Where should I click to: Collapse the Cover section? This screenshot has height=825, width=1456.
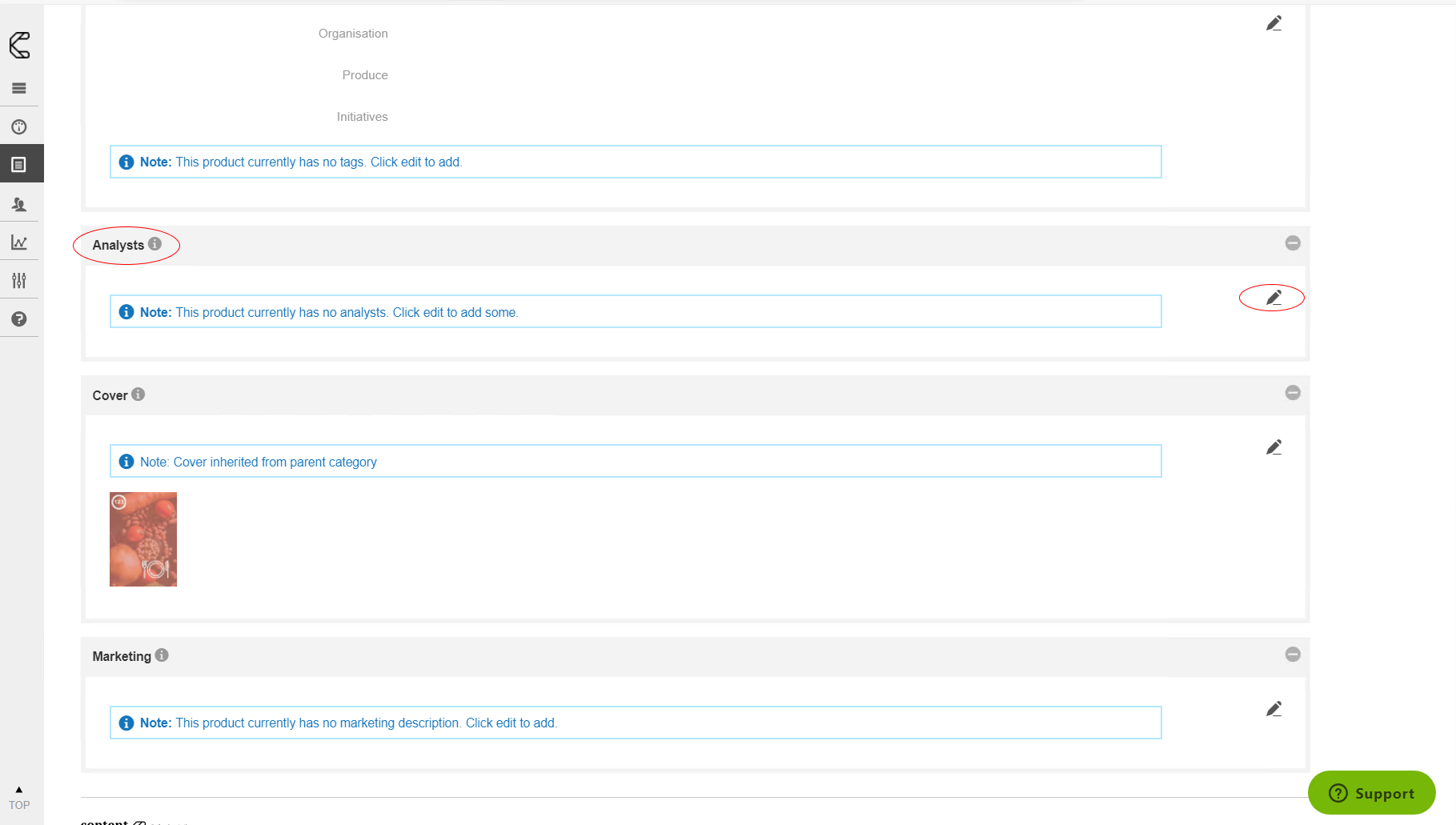click(1293, 393)
